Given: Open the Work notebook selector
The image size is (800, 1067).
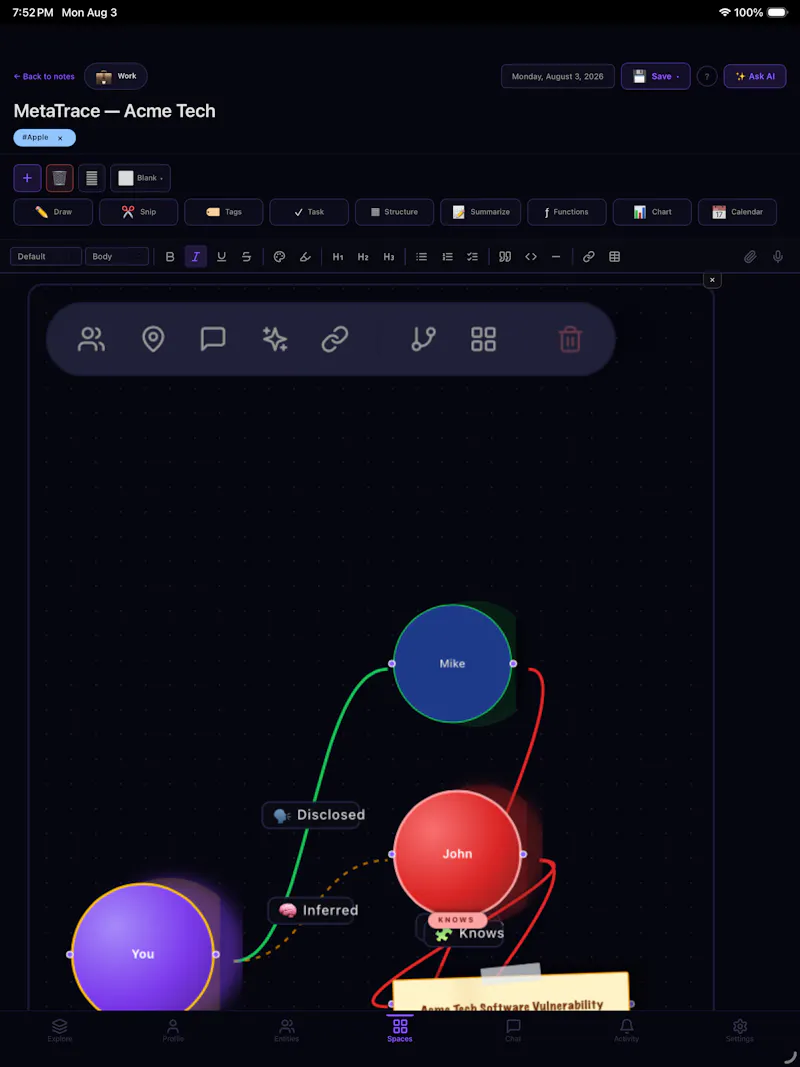Looking at the screenshot, I should [116, 76].
